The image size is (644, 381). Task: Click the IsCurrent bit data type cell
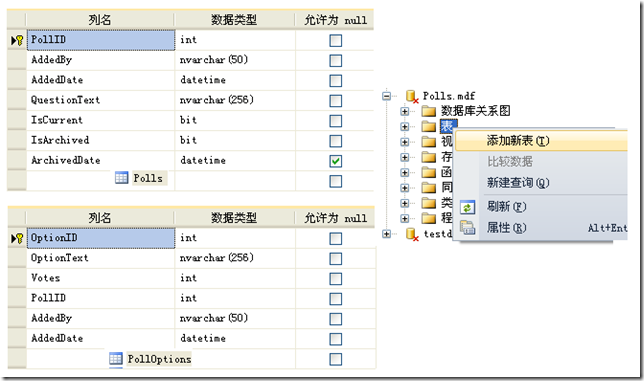pyautogui.click(x=235, y=120)
